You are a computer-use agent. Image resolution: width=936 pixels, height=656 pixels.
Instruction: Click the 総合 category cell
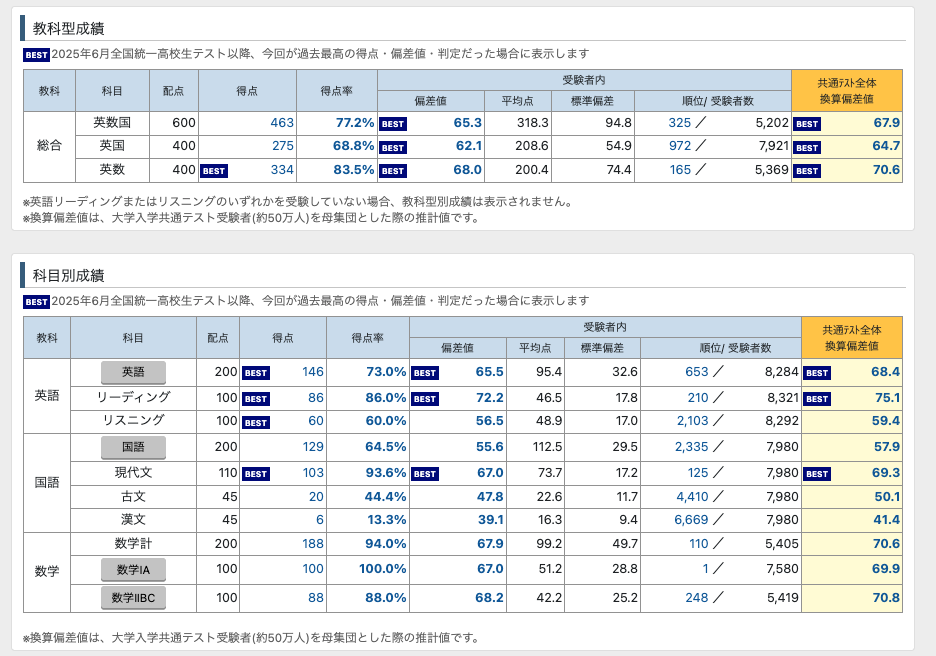(49, 146)
